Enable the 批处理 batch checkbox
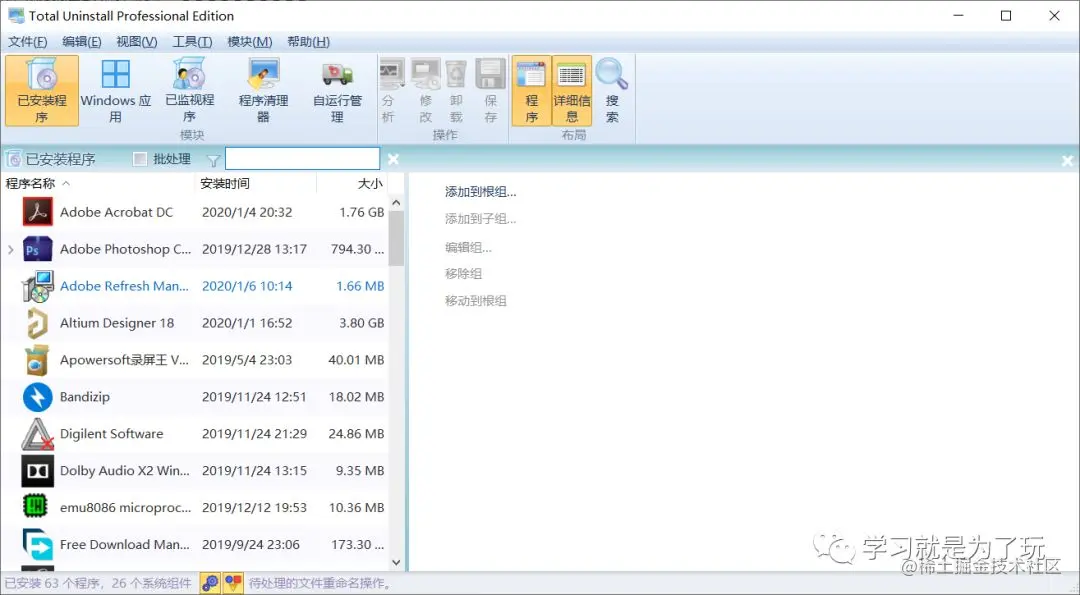 (140, 159)
